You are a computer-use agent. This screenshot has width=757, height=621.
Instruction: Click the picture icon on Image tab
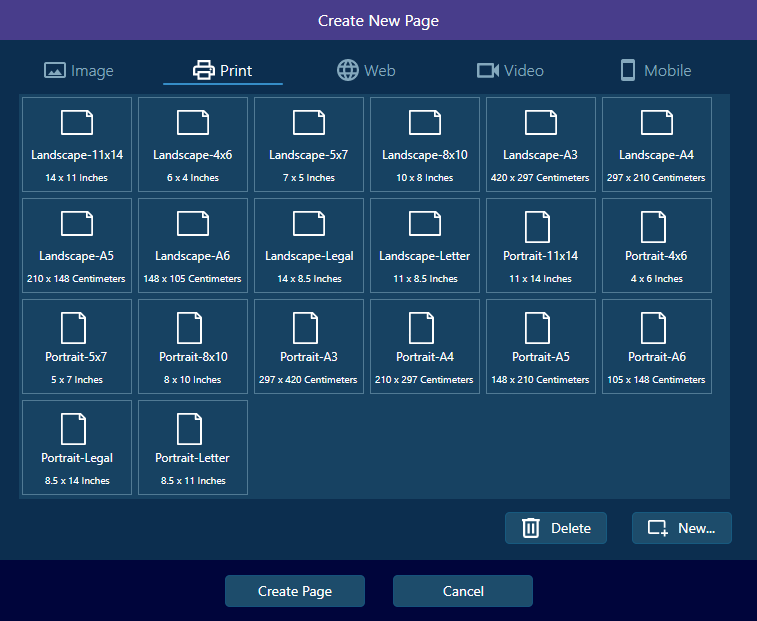pyautogui.click(x=55, y=71)
